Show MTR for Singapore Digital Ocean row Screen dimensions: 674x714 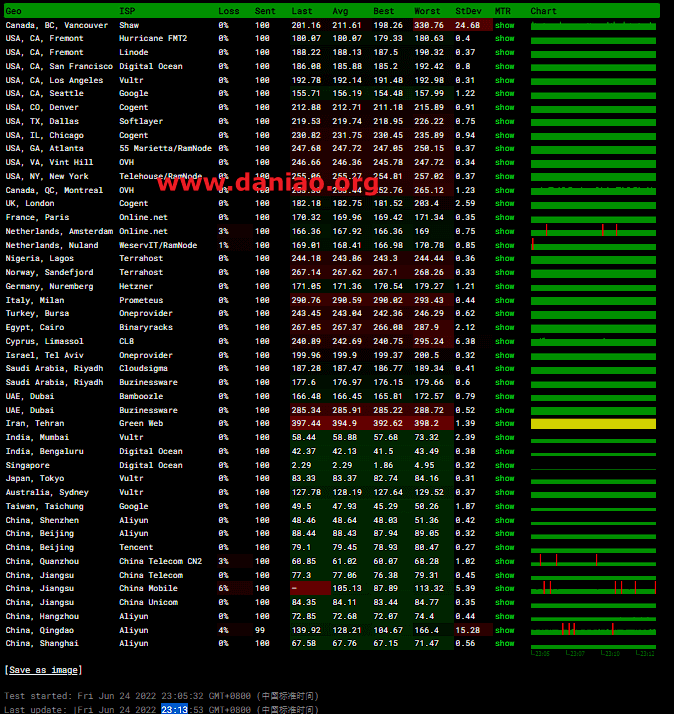[x=505, y=465]
